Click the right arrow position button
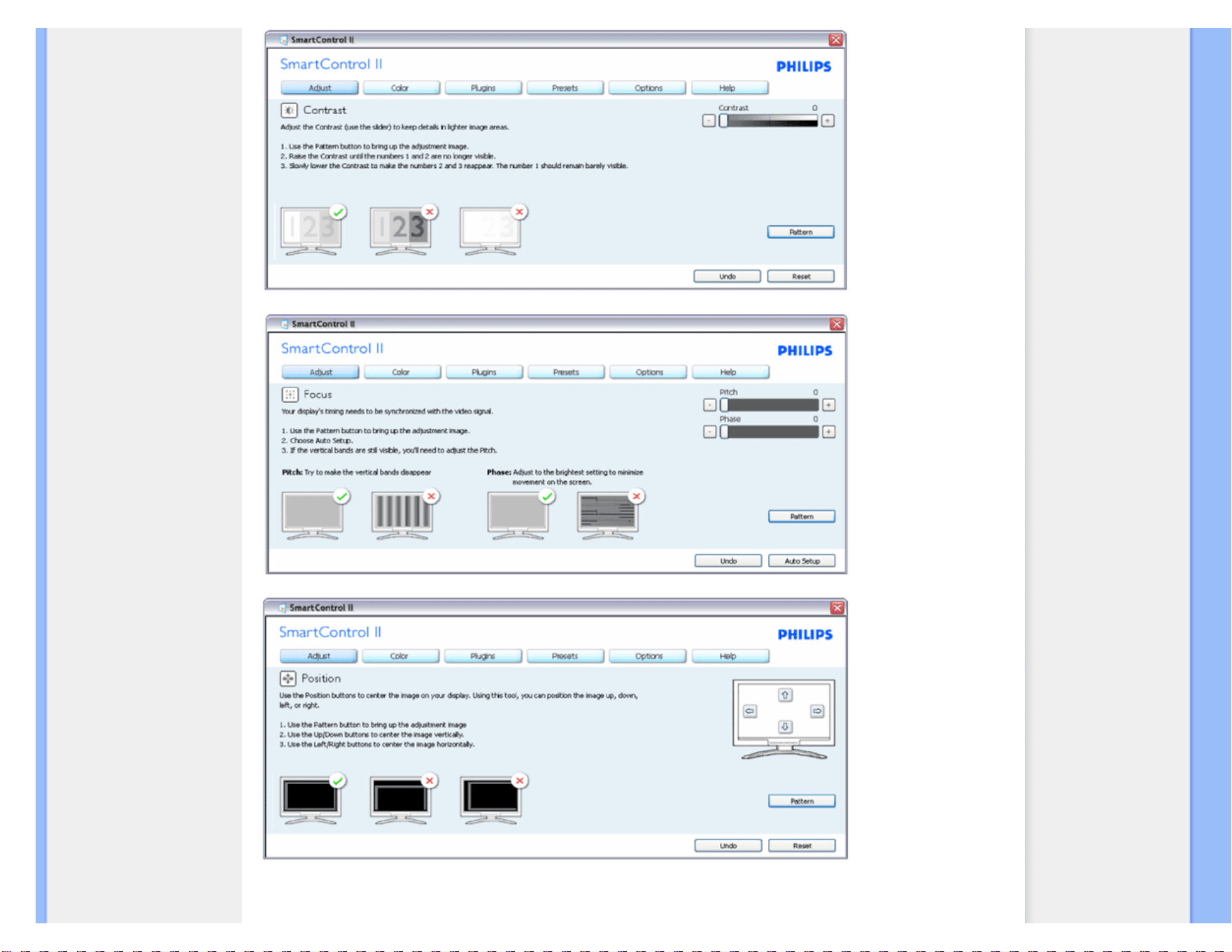1232x952 pixels. point(817,711)
